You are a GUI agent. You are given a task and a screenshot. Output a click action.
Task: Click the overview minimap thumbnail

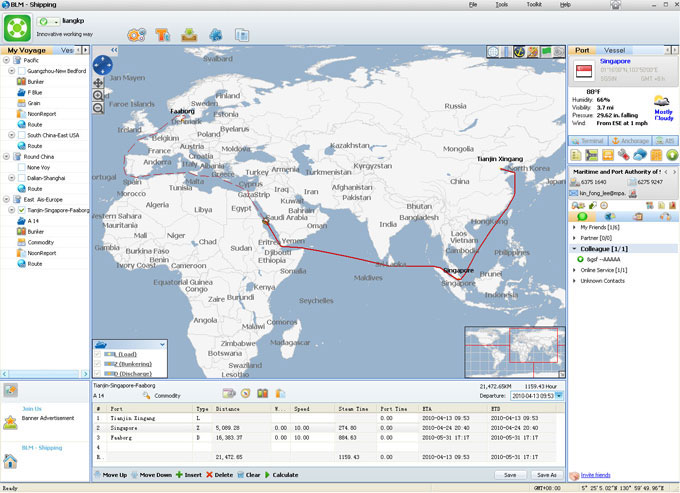click(x=515, y=346)
